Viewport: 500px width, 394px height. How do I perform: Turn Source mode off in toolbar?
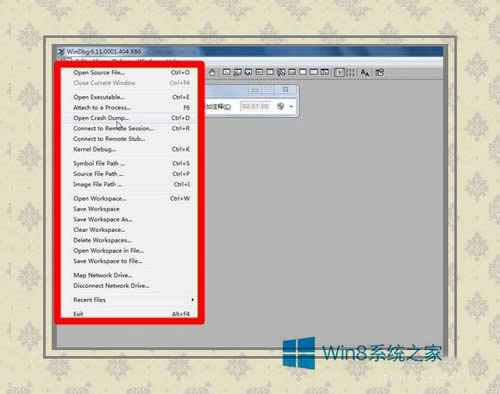pos(350,72)
